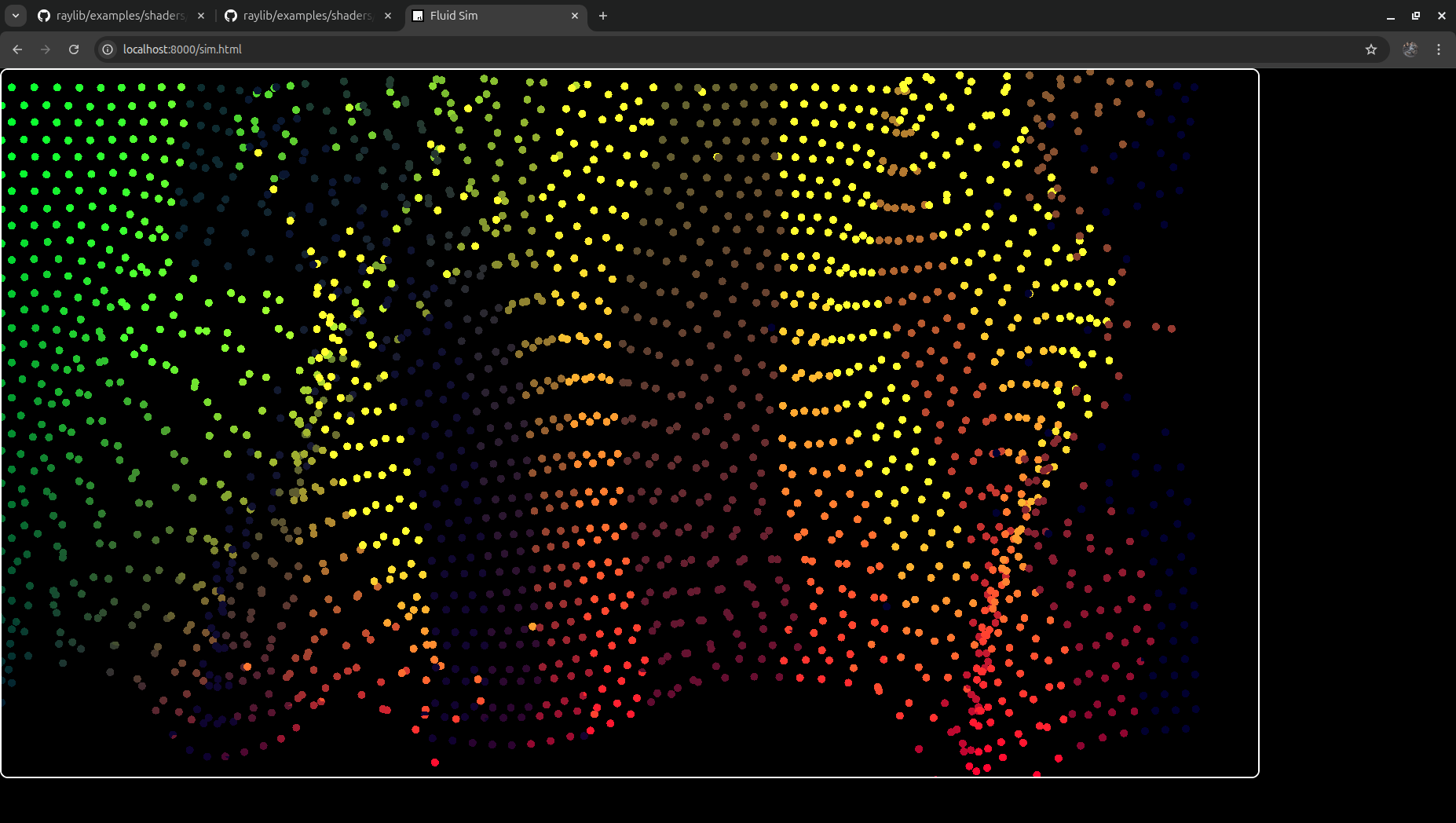Open the browser profile avatar
This screenshot has height=823, width=1456.
(x=1410, y=49)
